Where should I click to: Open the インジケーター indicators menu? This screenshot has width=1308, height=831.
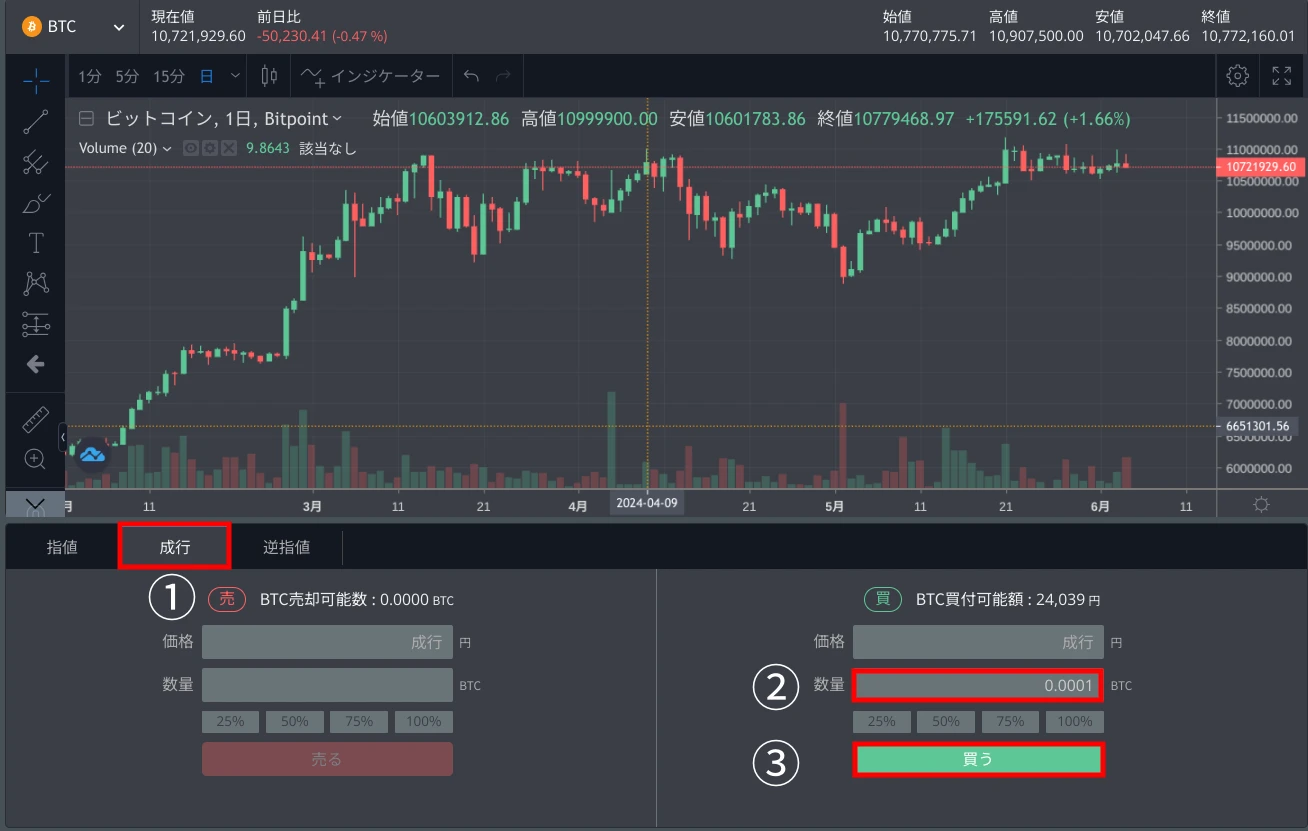(371, 76)
